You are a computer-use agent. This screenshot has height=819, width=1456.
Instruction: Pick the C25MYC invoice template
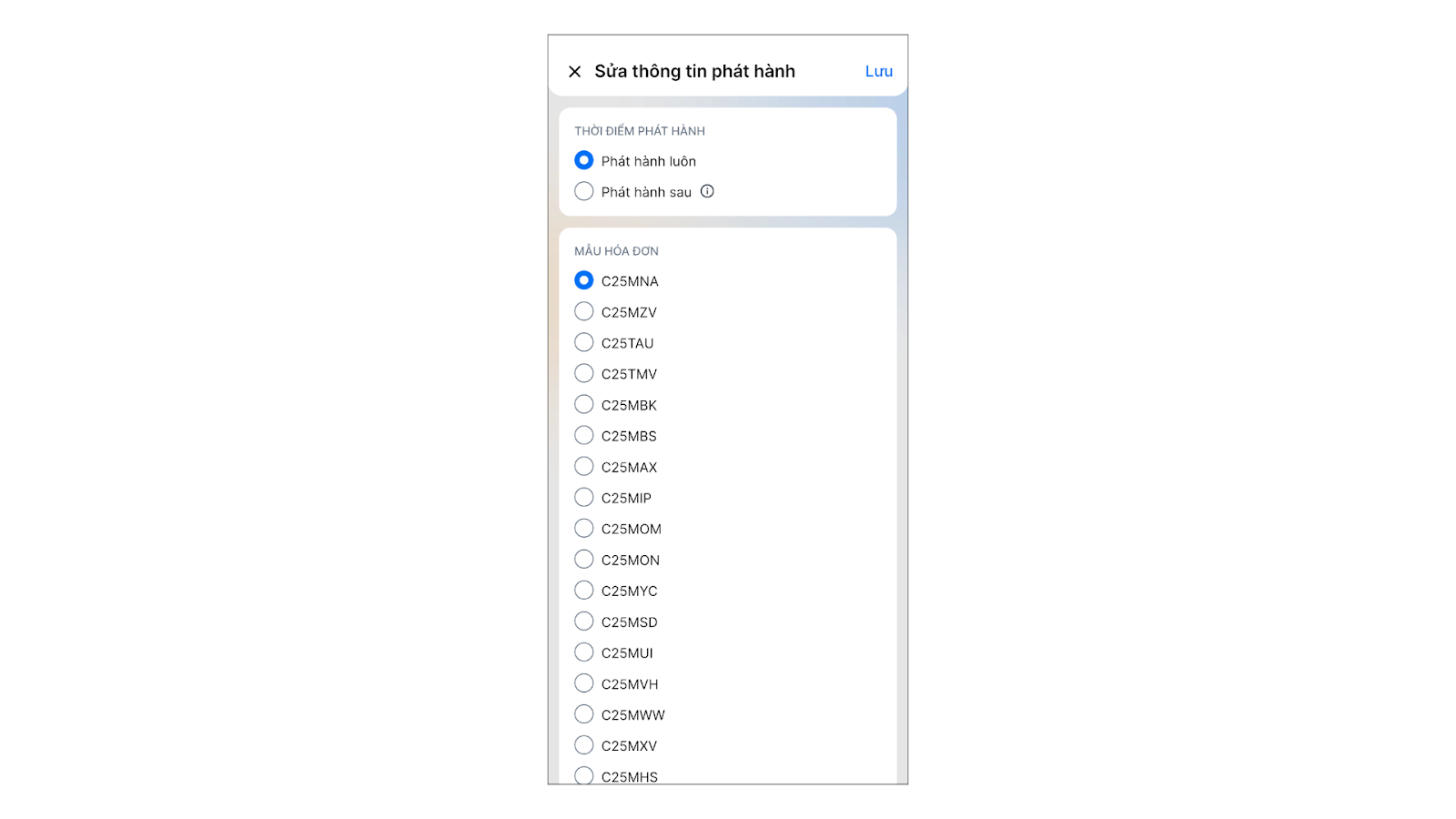click(584, 590)
